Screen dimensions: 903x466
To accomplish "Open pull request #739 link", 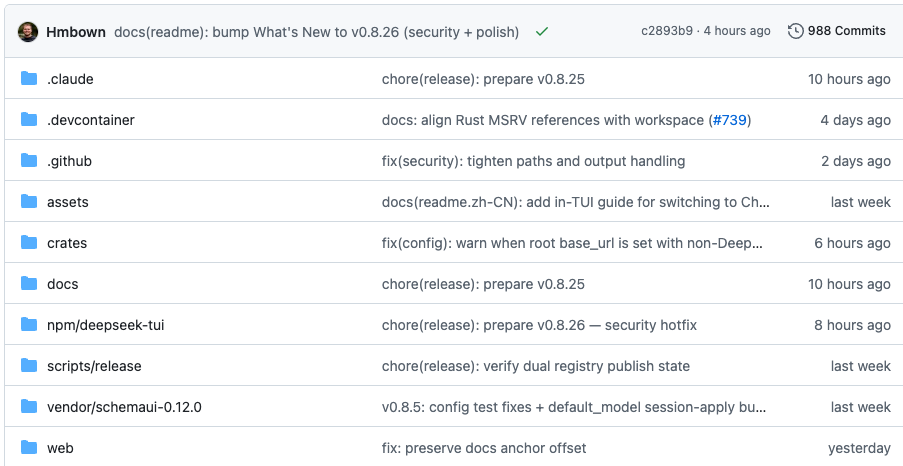I will click(x=730, y=120).
